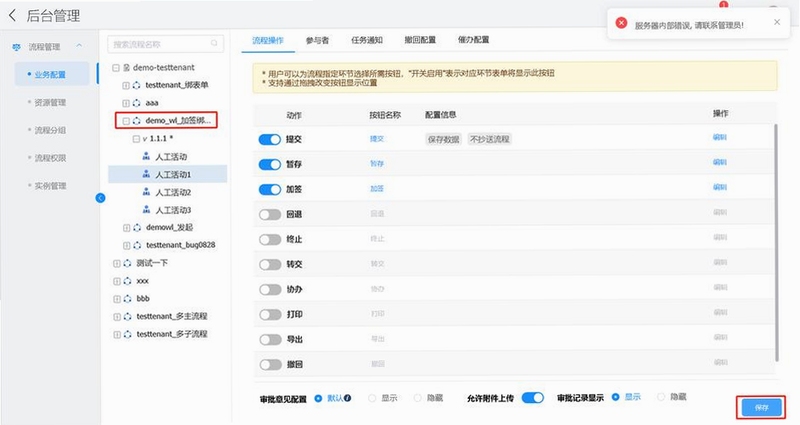Switch to the 任务通知 tab

click(367, 40)
